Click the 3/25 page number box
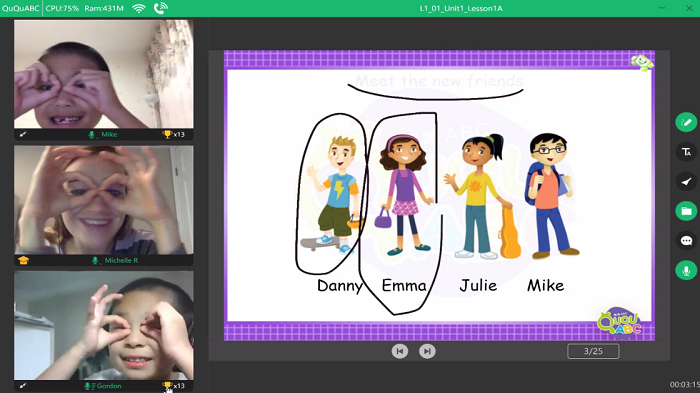 pyautogui.click(x=593, y=351)
